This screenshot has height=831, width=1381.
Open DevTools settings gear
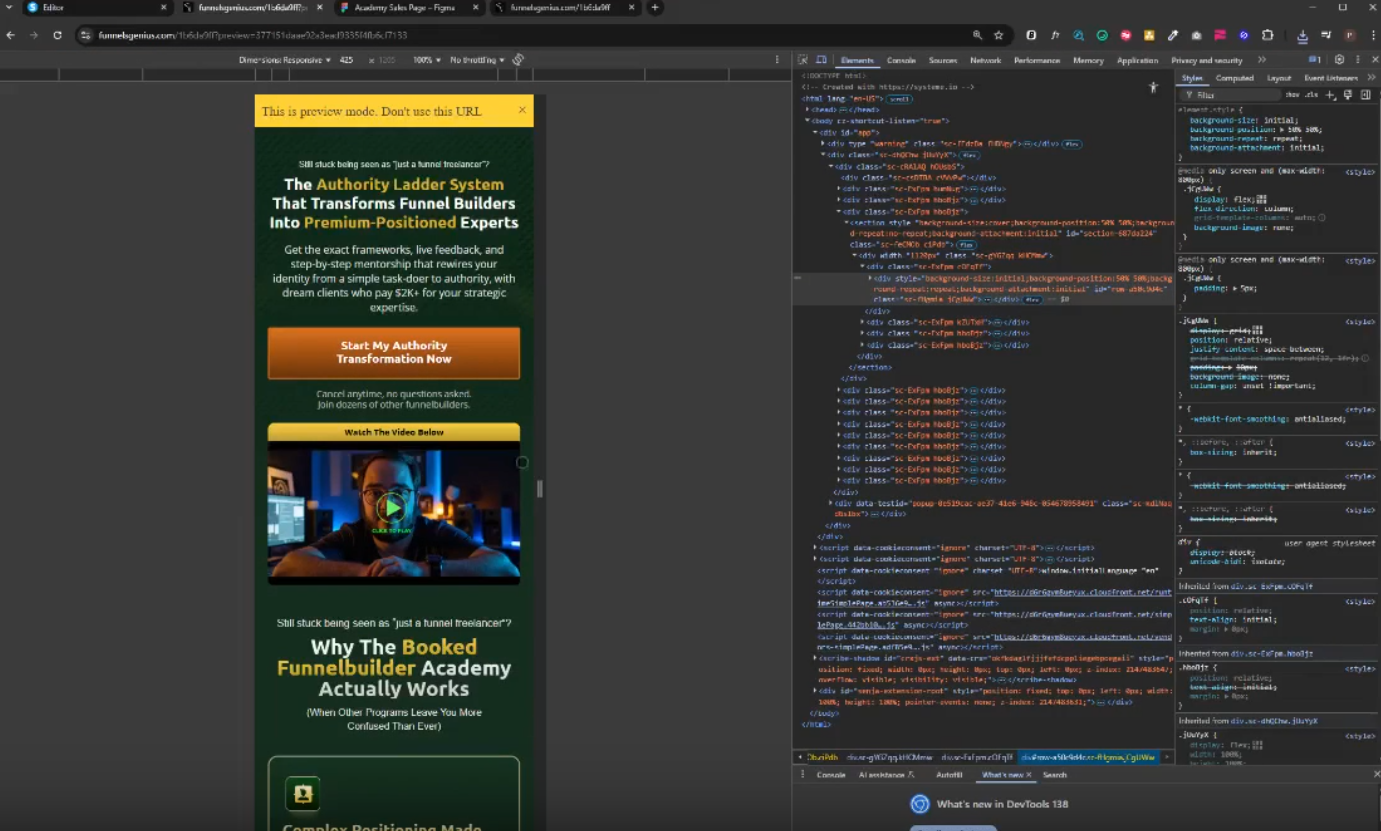1339,60
